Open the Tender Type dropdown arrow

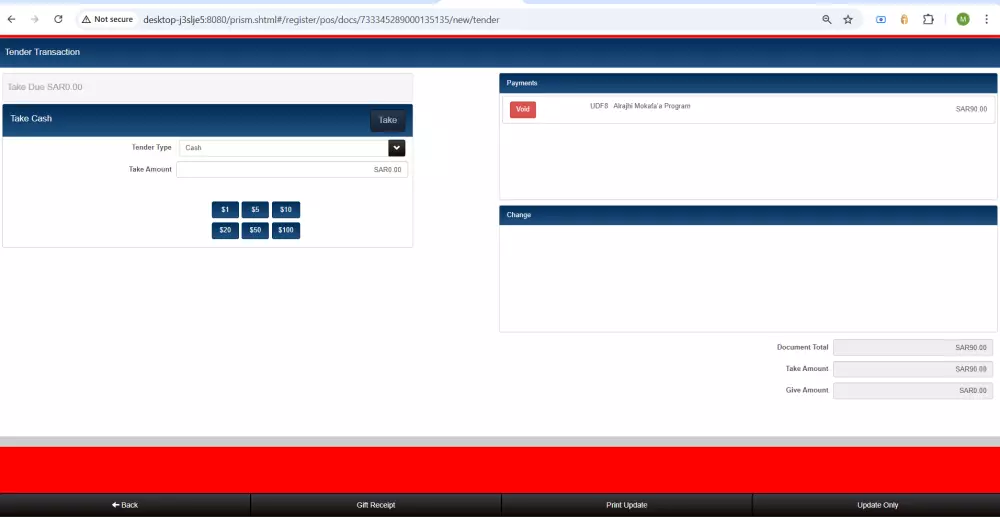397,148
